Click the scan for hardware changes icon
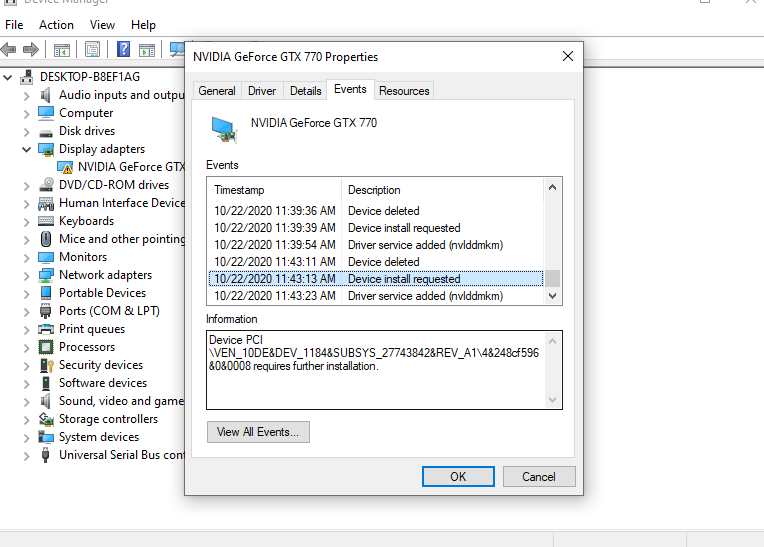This screenshot has width=764, height=547. tap(177, 49)
